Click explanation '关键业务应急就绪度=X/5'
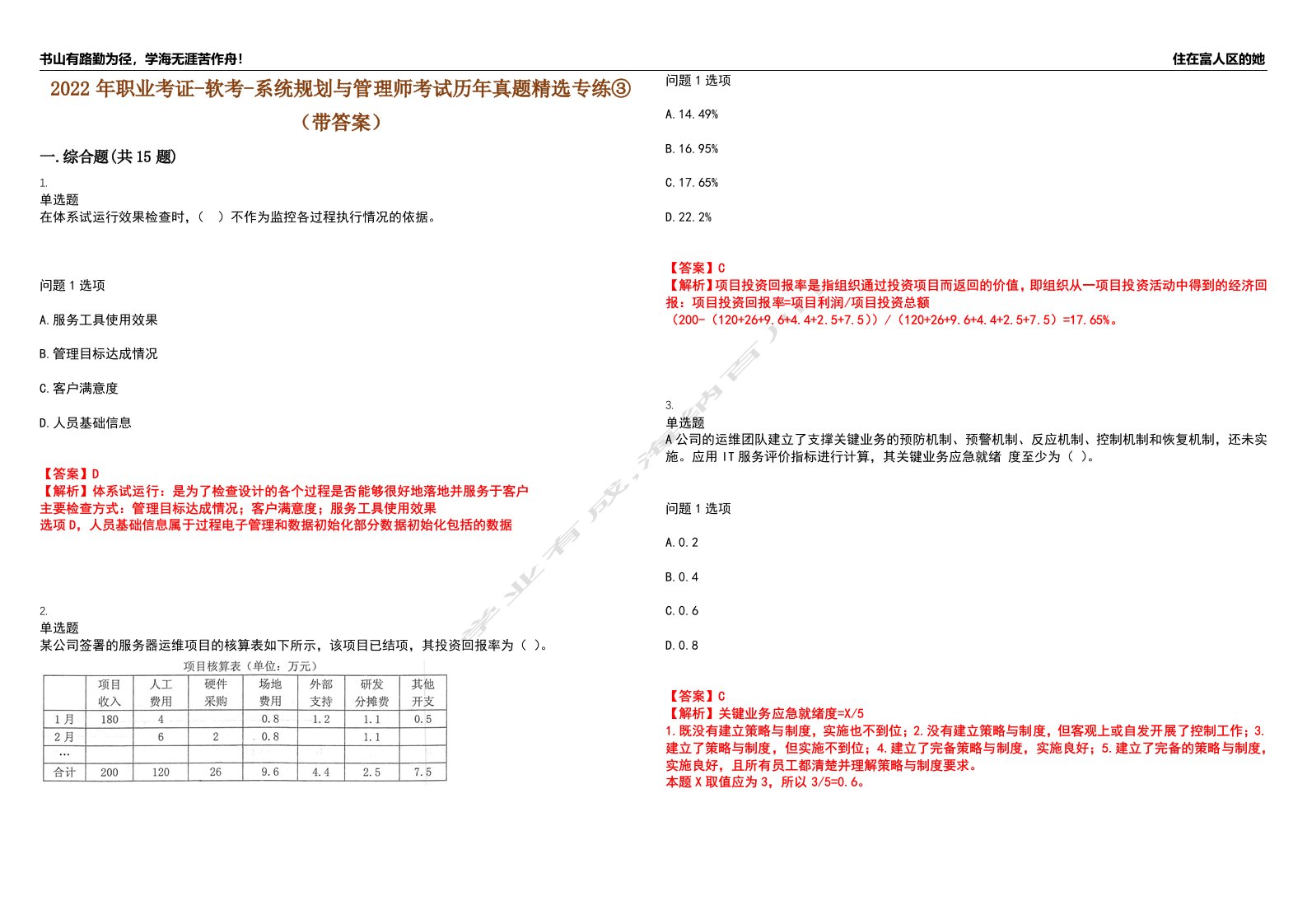This screenshot has width=1307, height=924. coord(791,713)
